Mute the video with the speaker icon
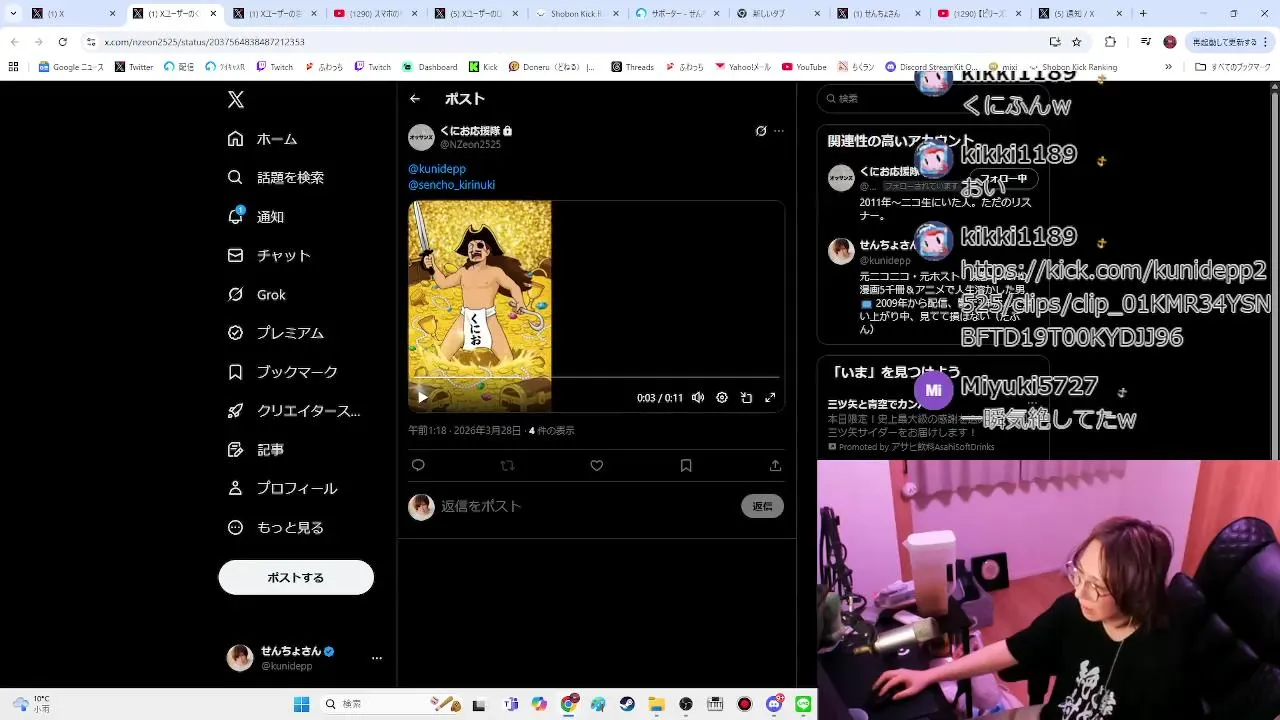The width and height of the screenshot is (1280, 720). 698,397
